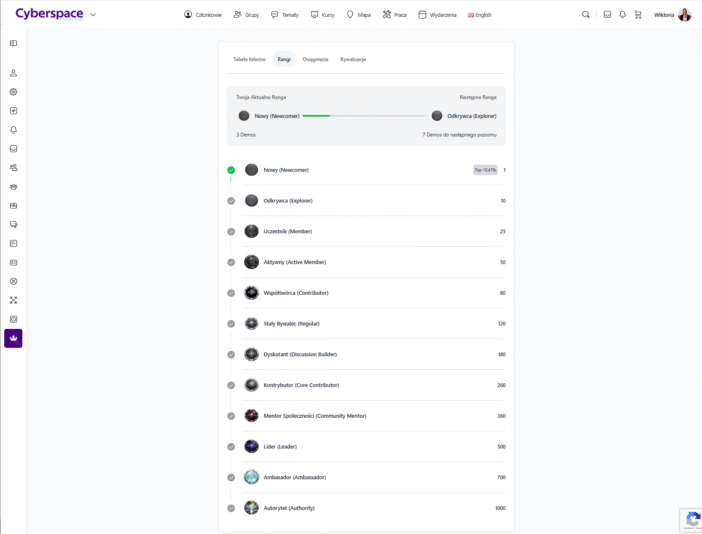Viewport: 702px width, 534px height.
Task: Open the Członkowie navigation link
Action: point(203,15)
